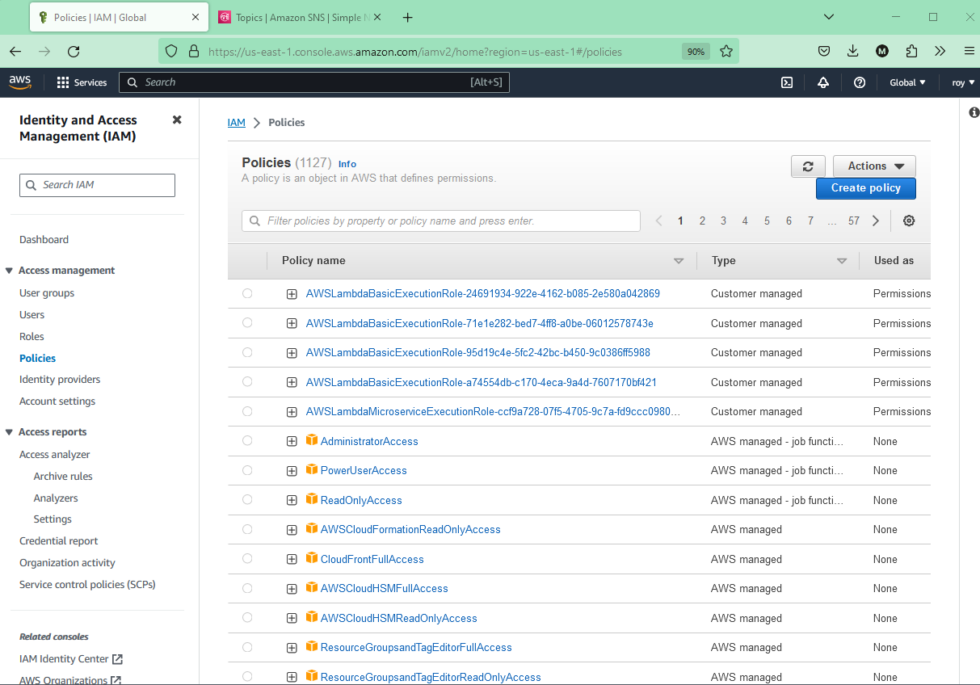The width and height of the screenshot is (980, 685).
Task: Open the notifications bell icon
Action: tap(823, 82)
